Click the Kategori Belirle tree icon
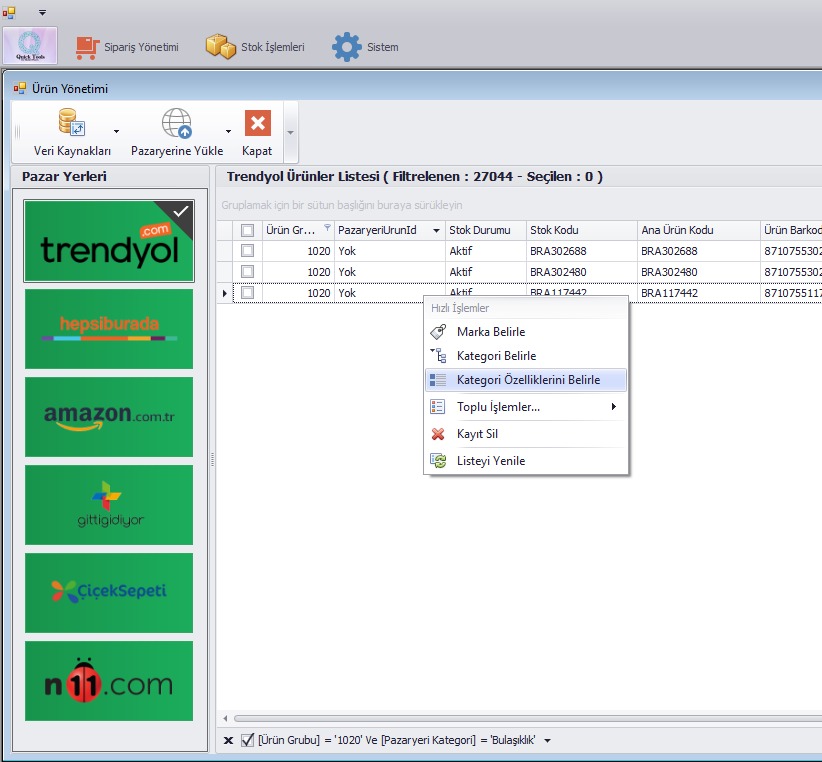 438,356
